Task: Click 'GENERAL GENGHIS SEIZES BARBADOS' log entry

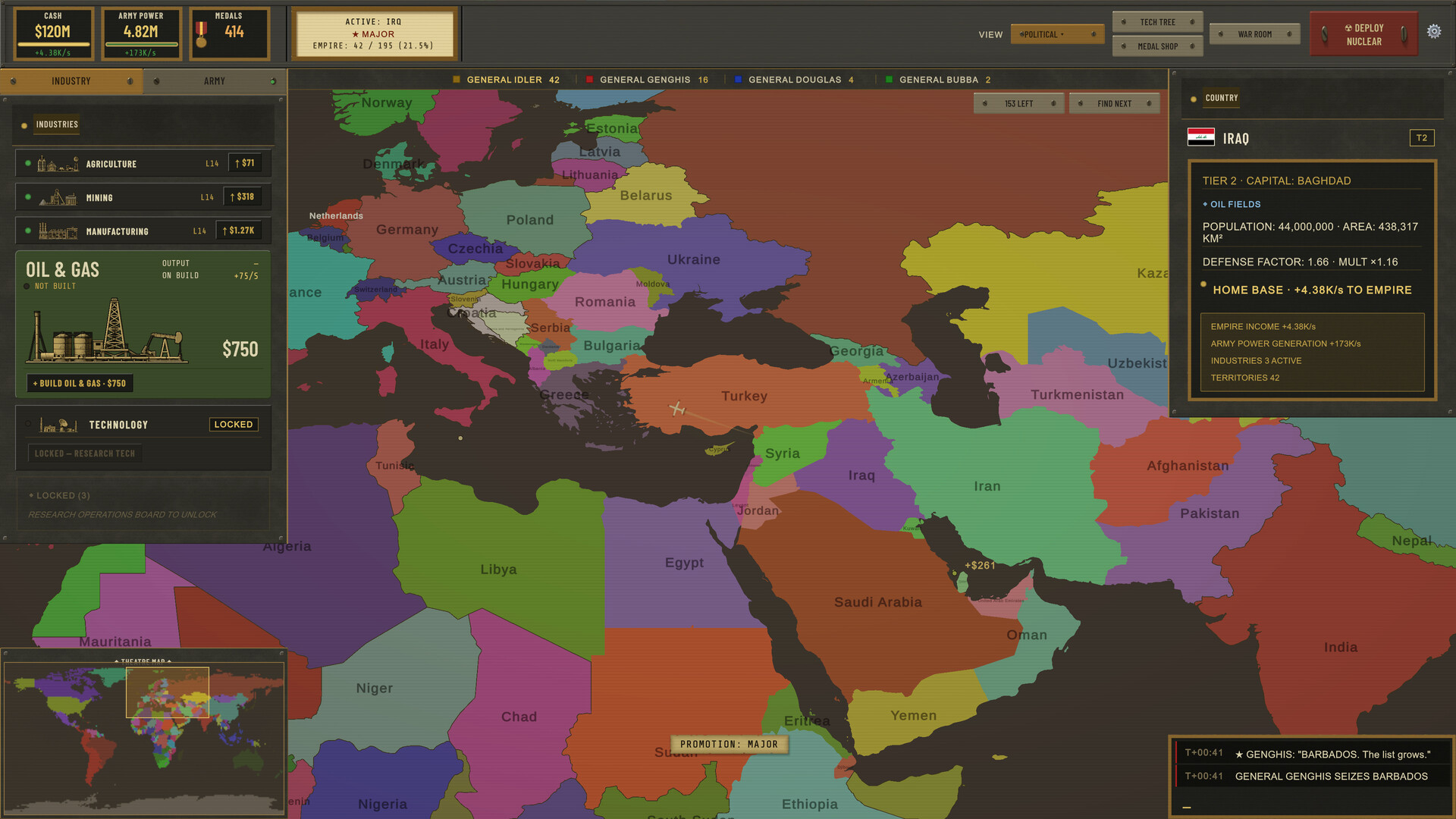Action: point(1331,776)
